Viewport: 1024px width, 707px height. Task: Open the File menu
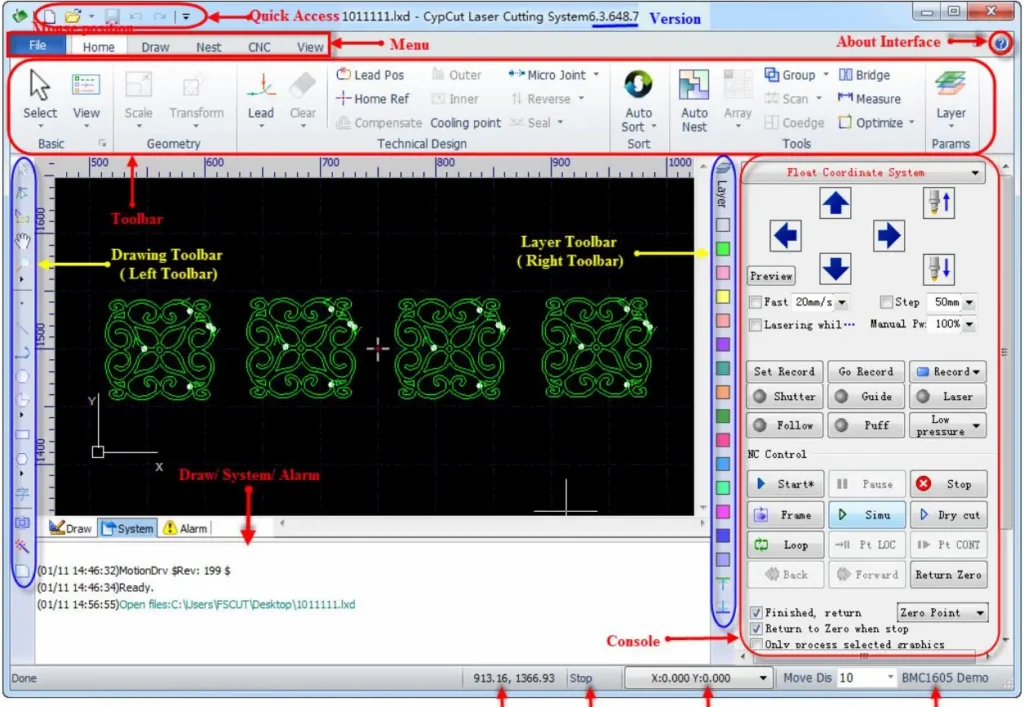pyautogui.click(x=36, y=45)
